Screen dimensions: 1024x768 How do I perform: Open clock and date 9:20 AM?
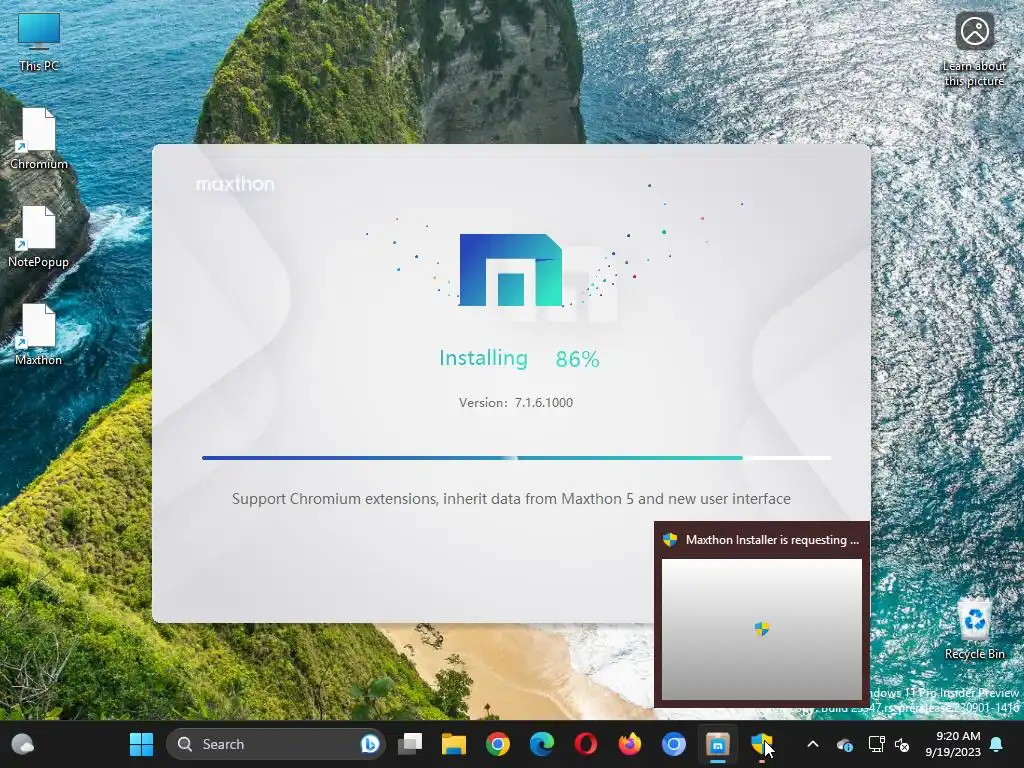(x=953, y=744)
